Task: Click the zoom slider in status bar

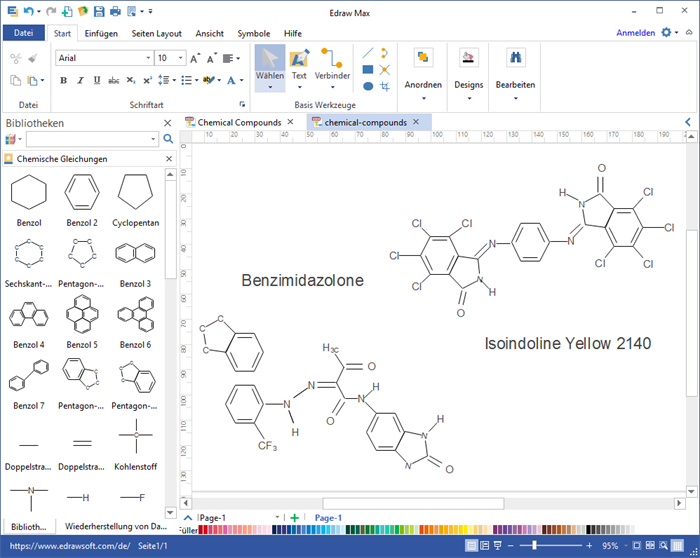Action: 535,546
